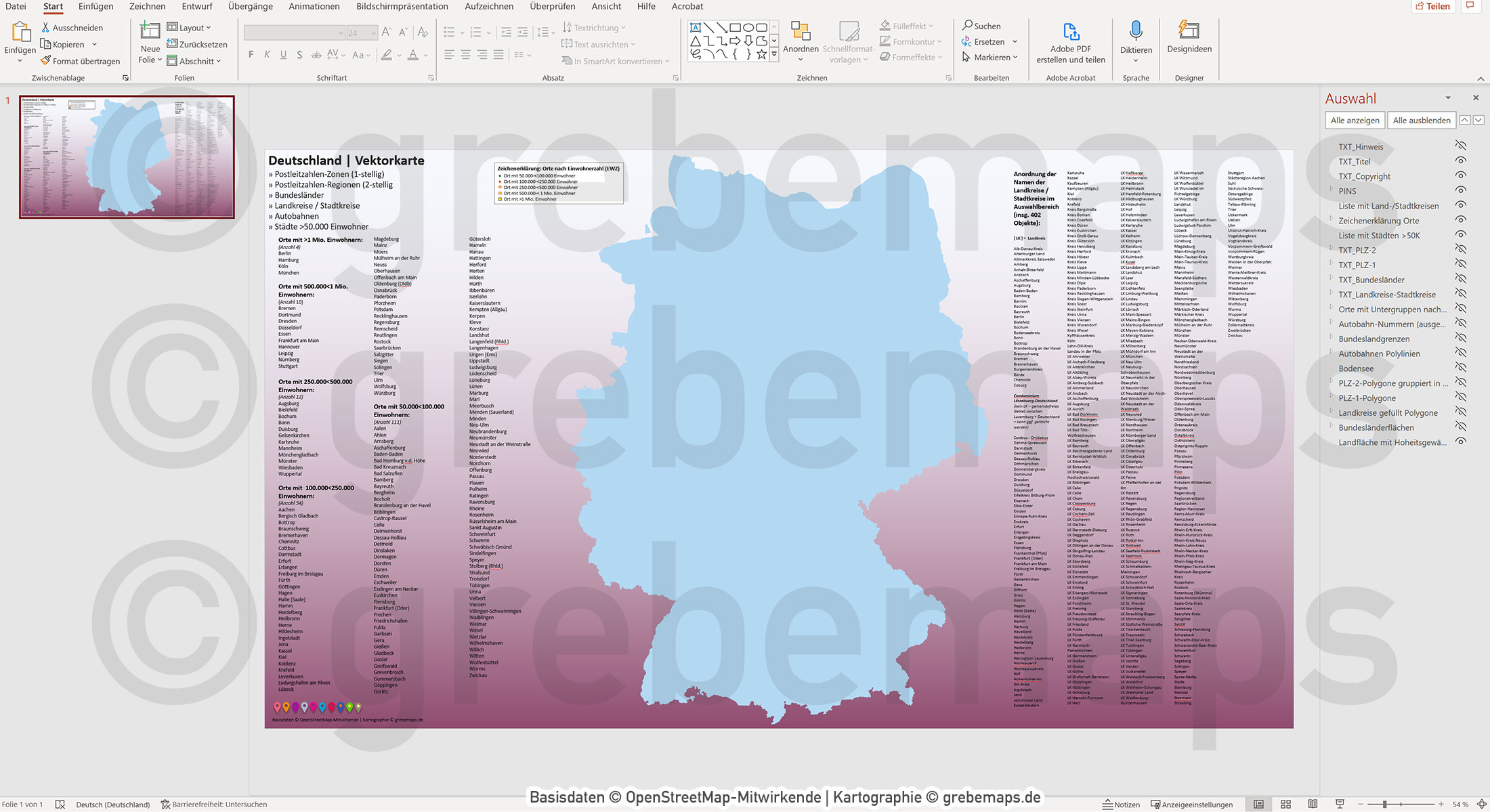Image resolution: width=1490 pixels, height=812 pixels.
Task: Start dictation with the Diktieren microphone icon
Action: pos(1135,33)
